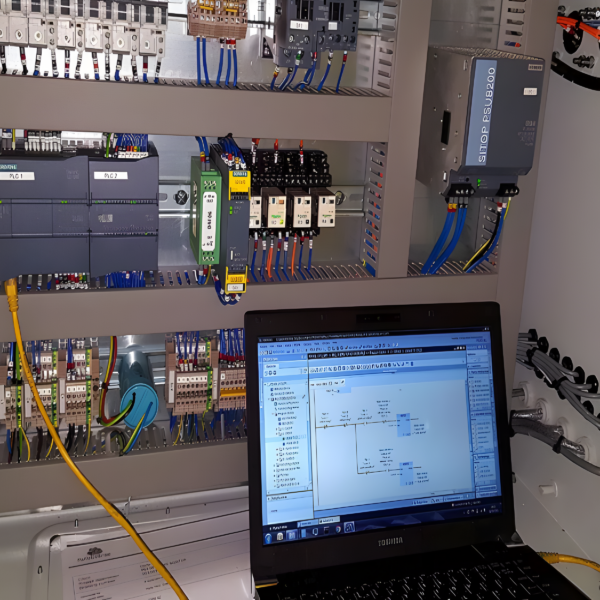Select the upper blue function block in the ladder
600x600 pixels.
(404, 424)
